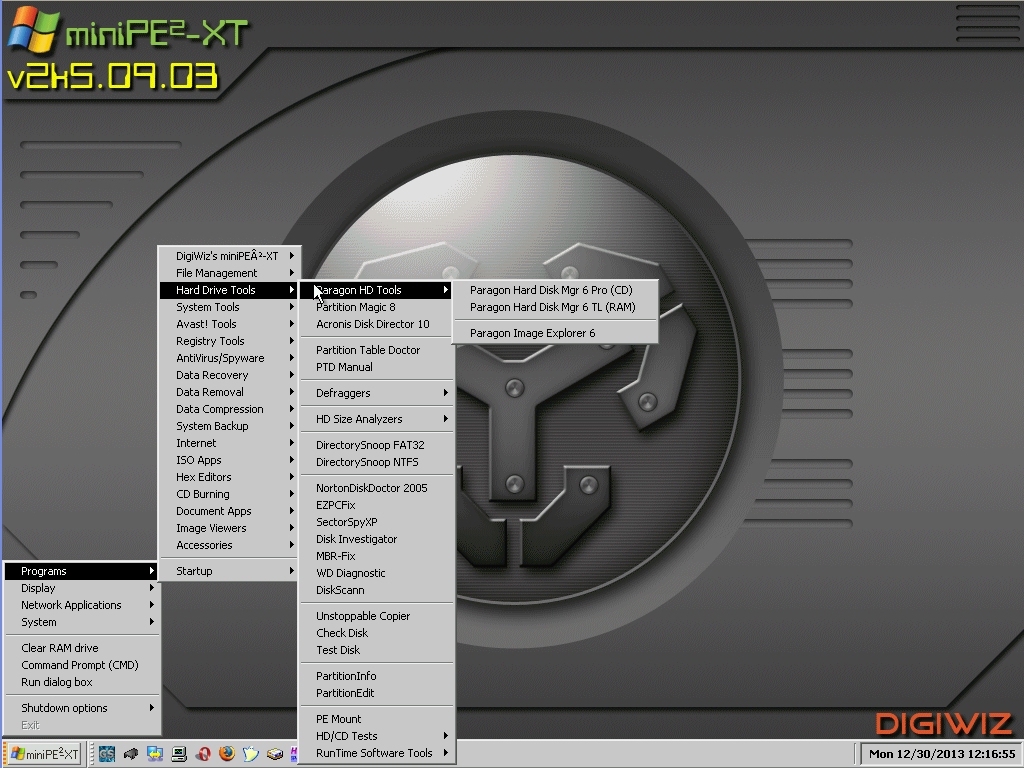This screenshot has height=768, width=1024.
Task: Click the red Opera icon in taskbar
Action: click(x=204, y=754)
